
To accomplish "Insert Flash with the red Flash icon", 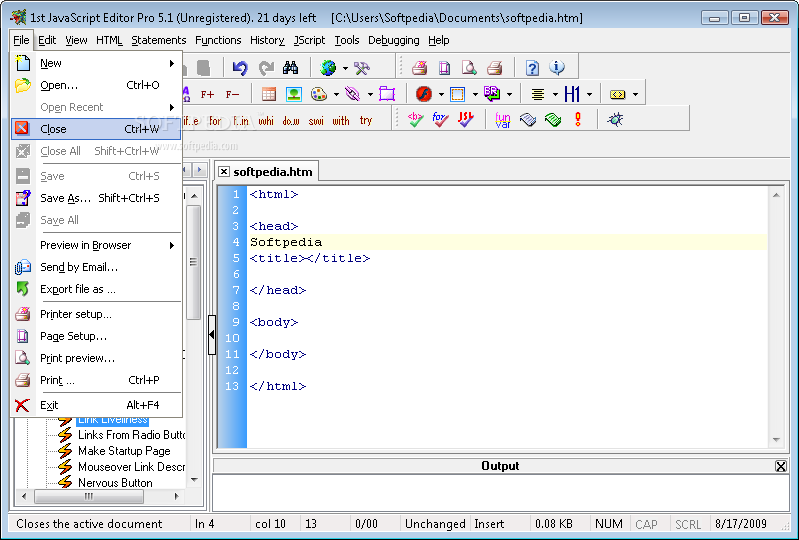I will 423,94.
